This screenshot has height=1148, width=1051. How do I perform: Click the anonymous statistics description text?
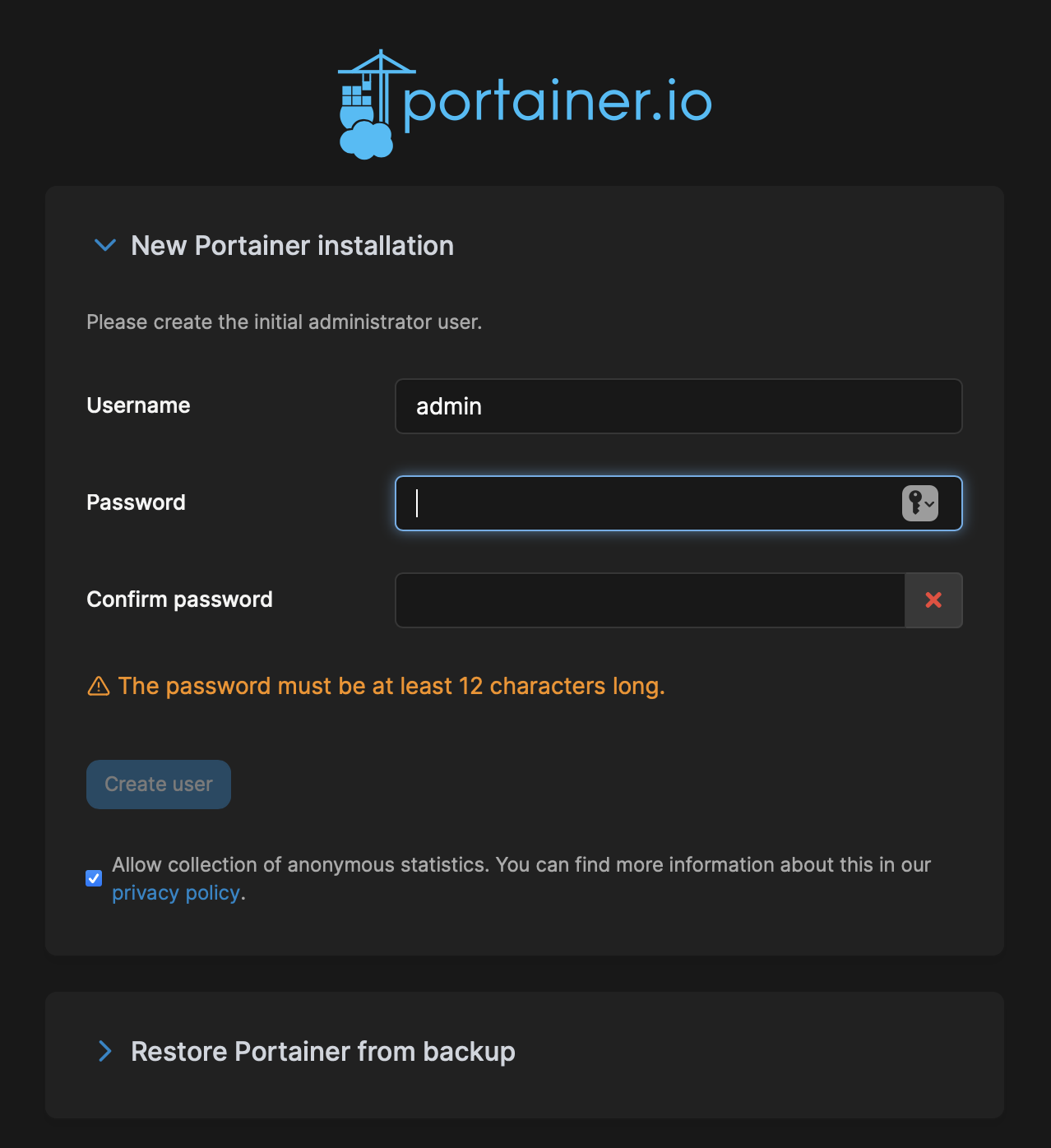click(x=521, y=879)
